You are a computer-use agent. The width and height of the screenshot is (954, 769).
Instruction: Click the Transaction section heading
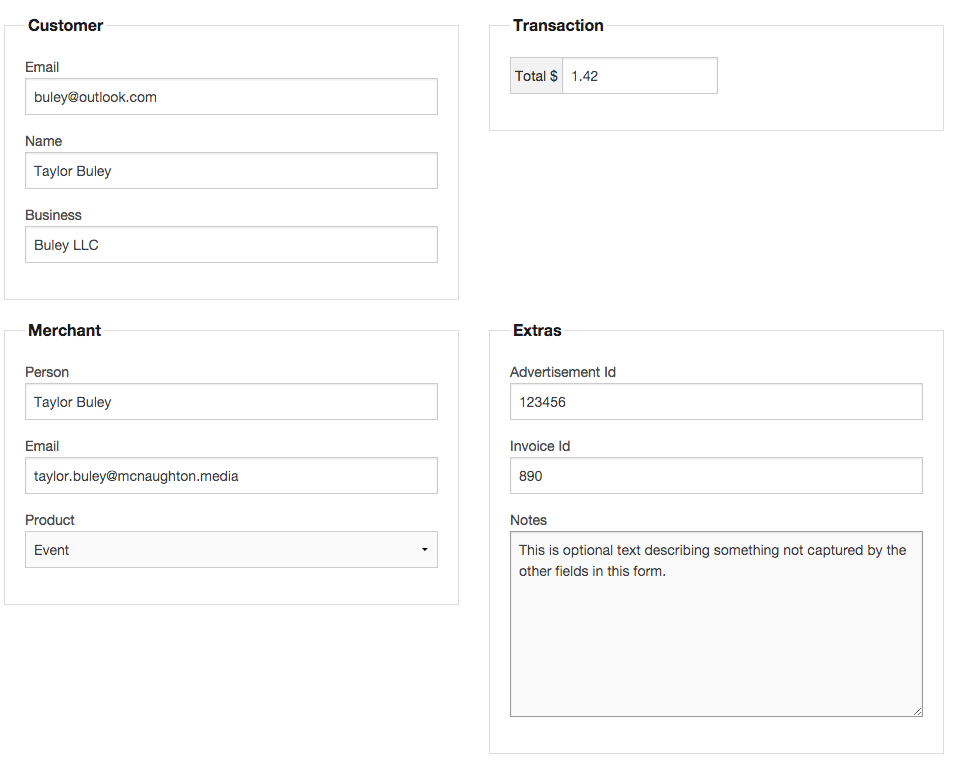tap(558, 26)
